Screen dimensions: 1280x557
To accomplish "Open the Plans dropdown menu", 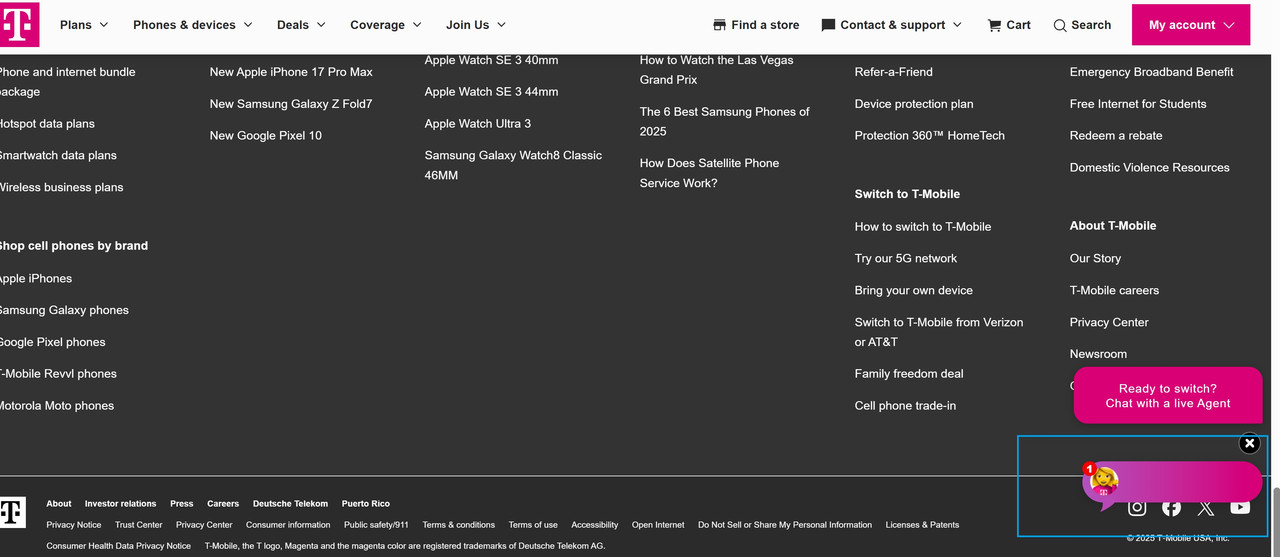I will coord(84,25).
